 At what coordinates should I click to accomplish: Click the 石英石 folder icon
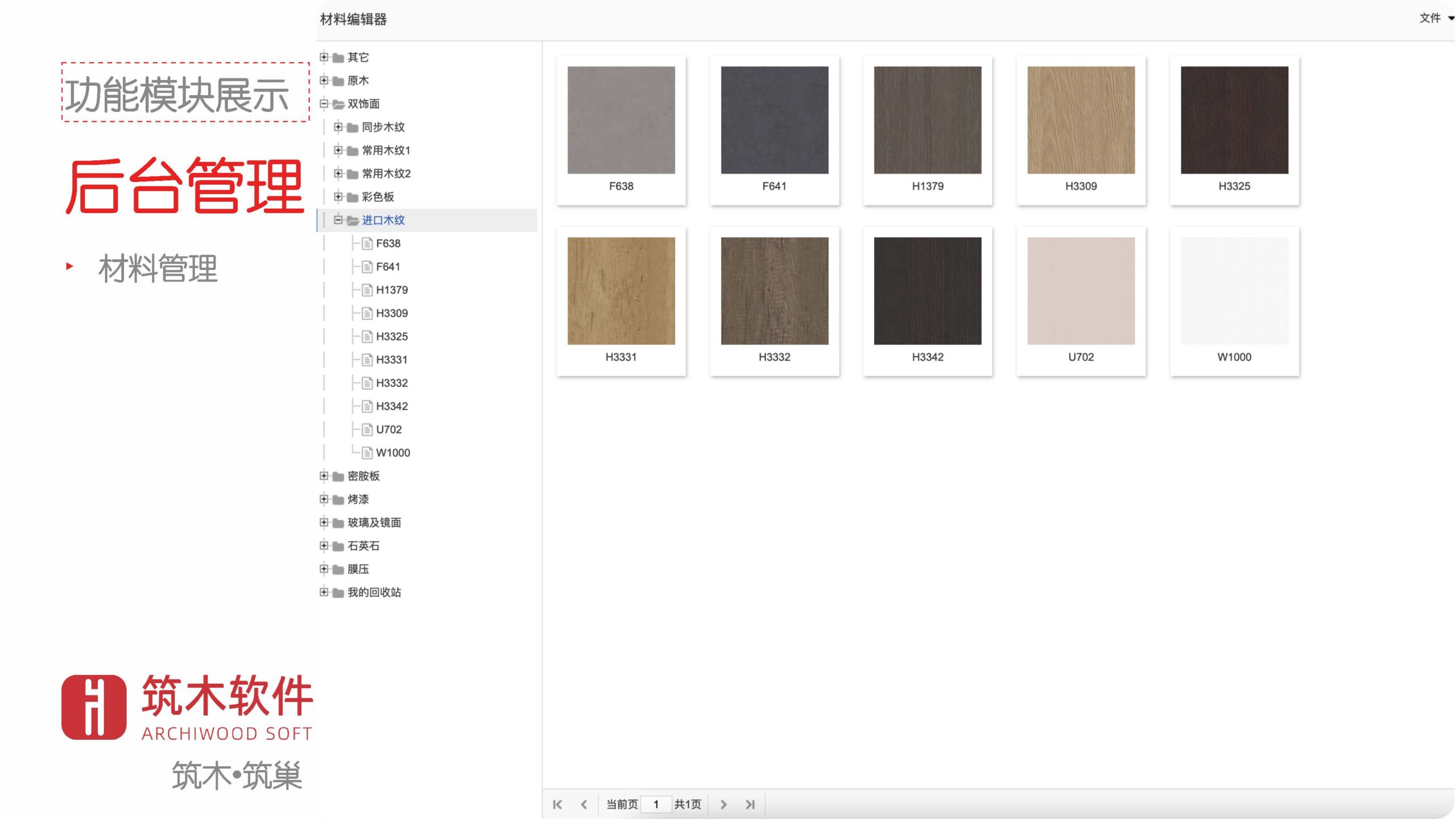[338, 546]
